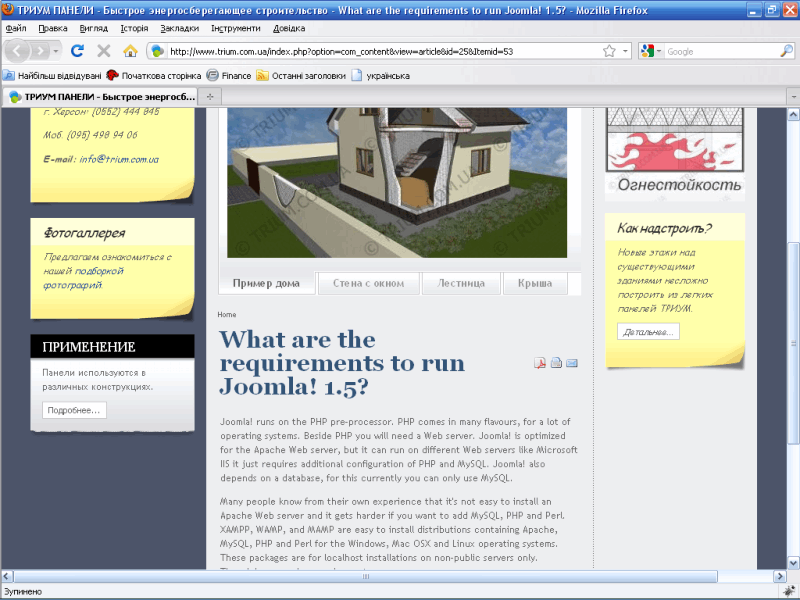The width and height of the screenshot is (800, 600).
Task: Expand the back/forward history dropdown
Action: pyautogui.click(x=56, y=51)
